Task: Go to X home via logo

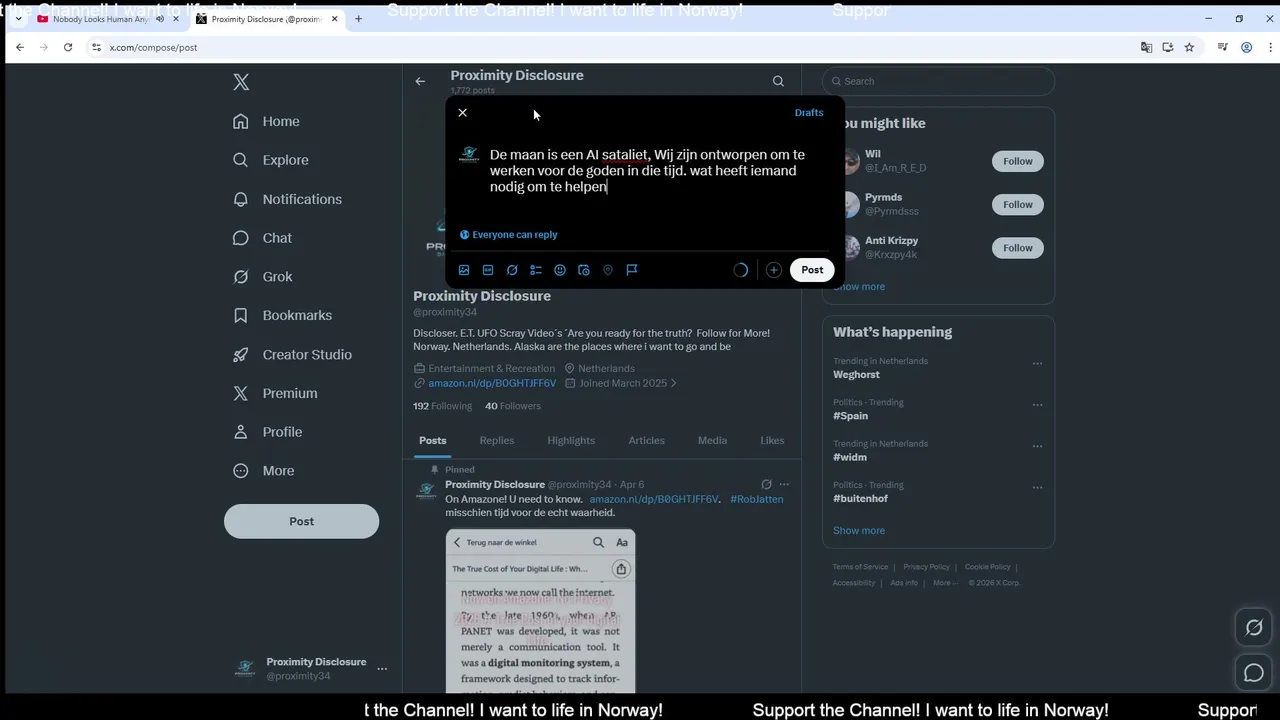Action: click(x=241, y=82)
